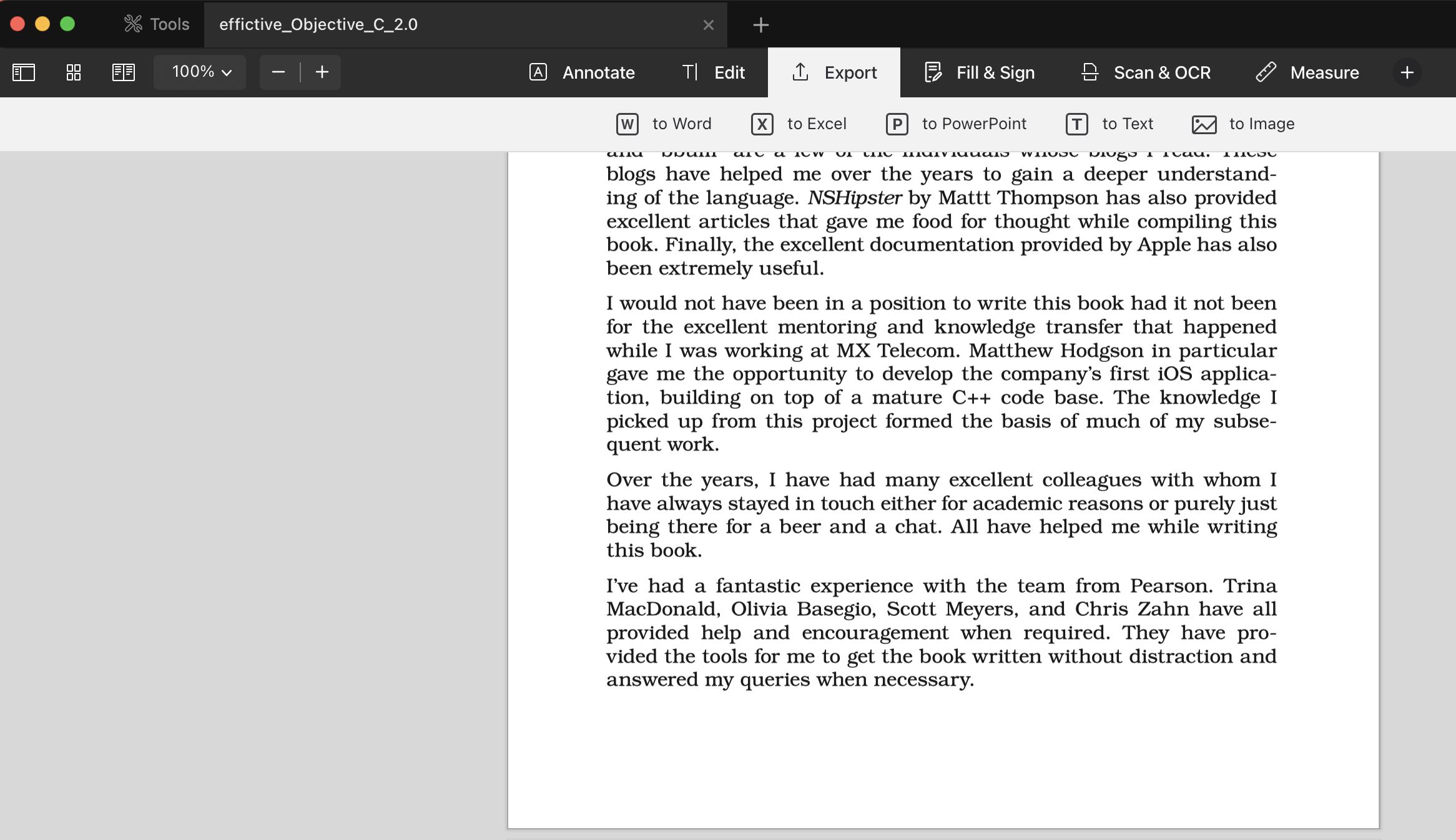Export the PDF to Image
The width and height of the screenshot is (1456, 840).
pyautogui.click(x=1243, y=124)
